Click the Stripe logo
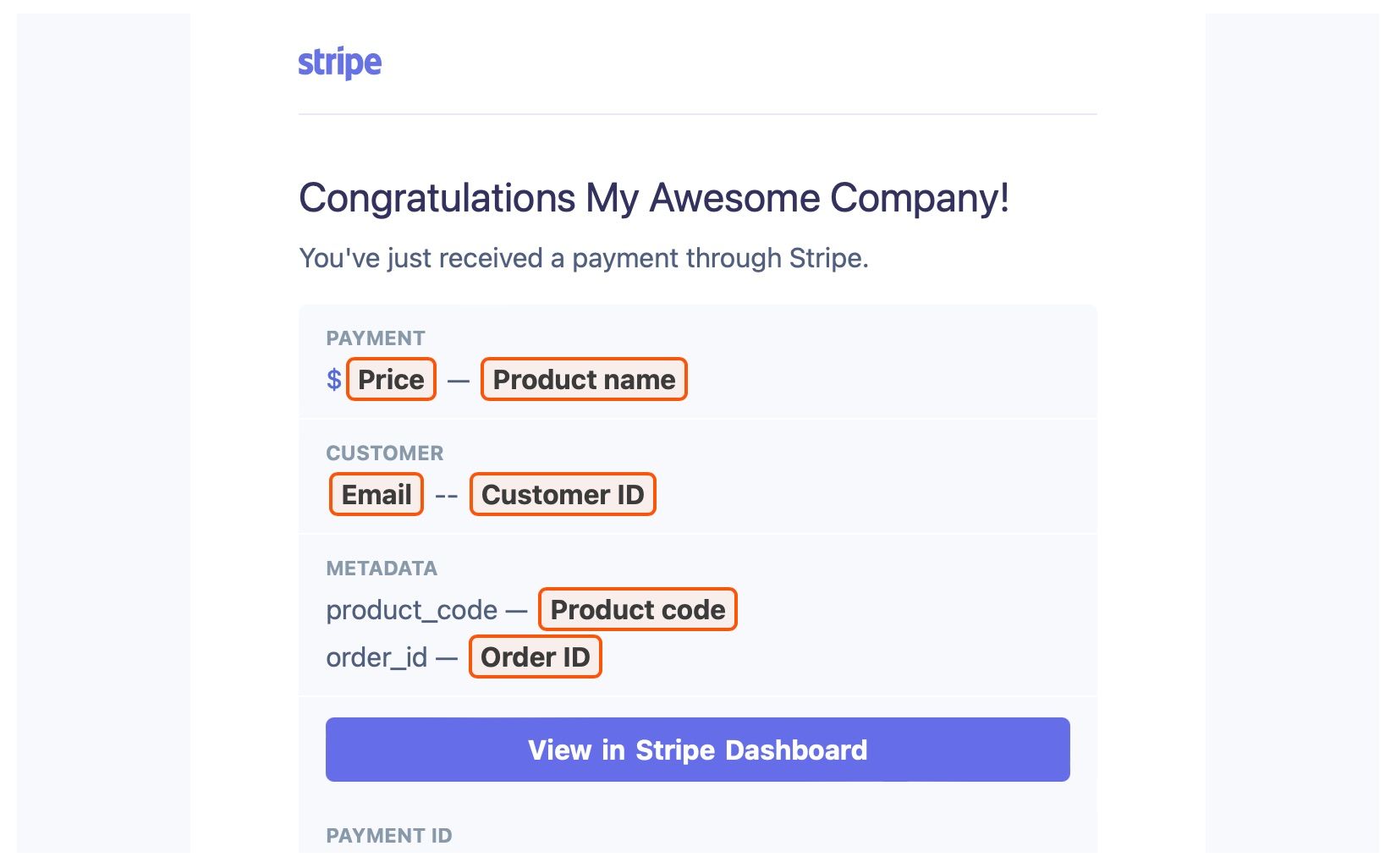This screenshot has width=1396, height=868. click(x=339, y=63)
